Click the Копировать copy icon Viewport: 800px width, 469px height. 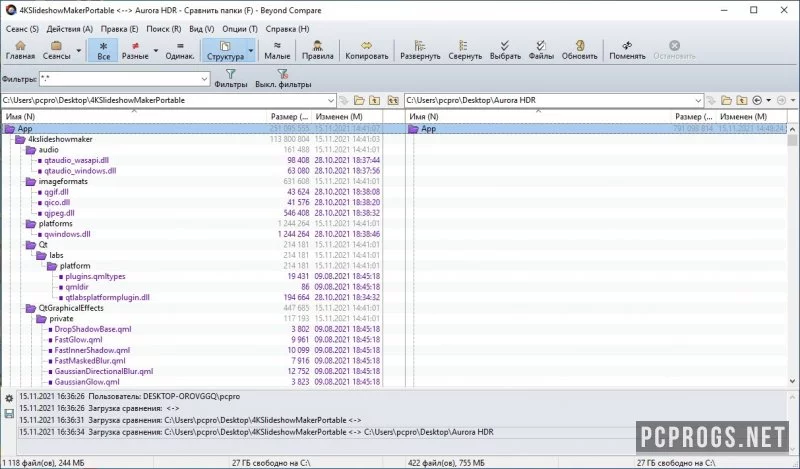click(366, 46)
